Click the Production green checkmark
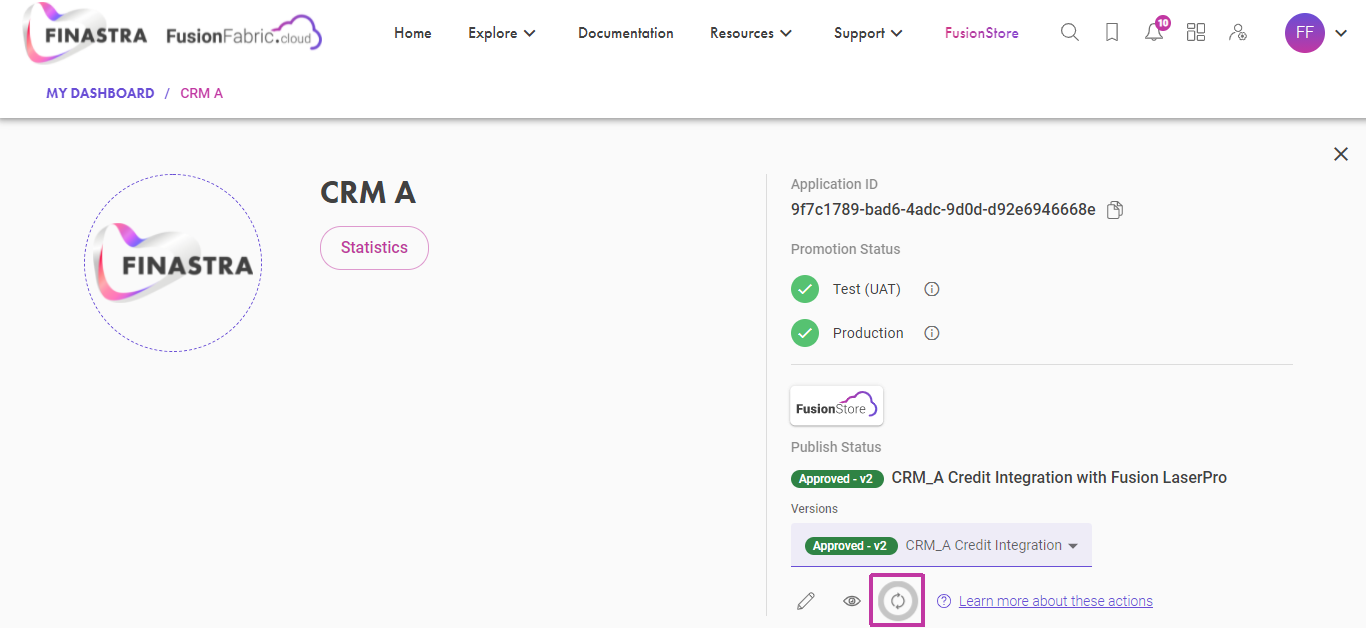Viewport: 1366px width, 628px height. [x=805, y=333]
